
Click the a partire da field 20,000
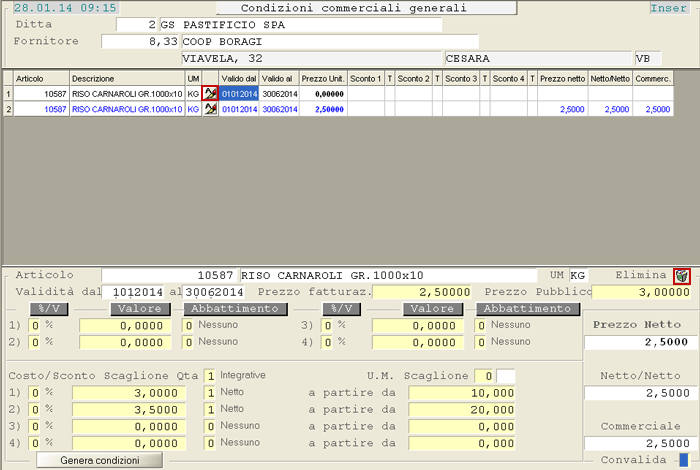coord(462,410)
